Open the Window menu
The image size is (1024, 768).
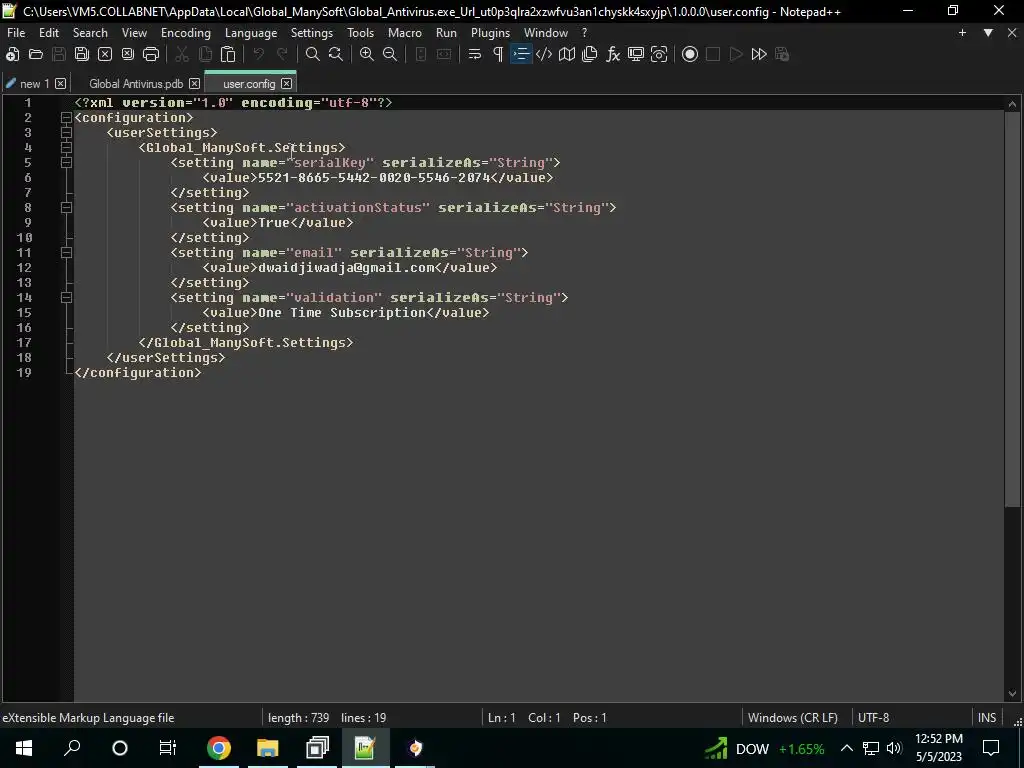pyautogui.click(x=545, y=33)
